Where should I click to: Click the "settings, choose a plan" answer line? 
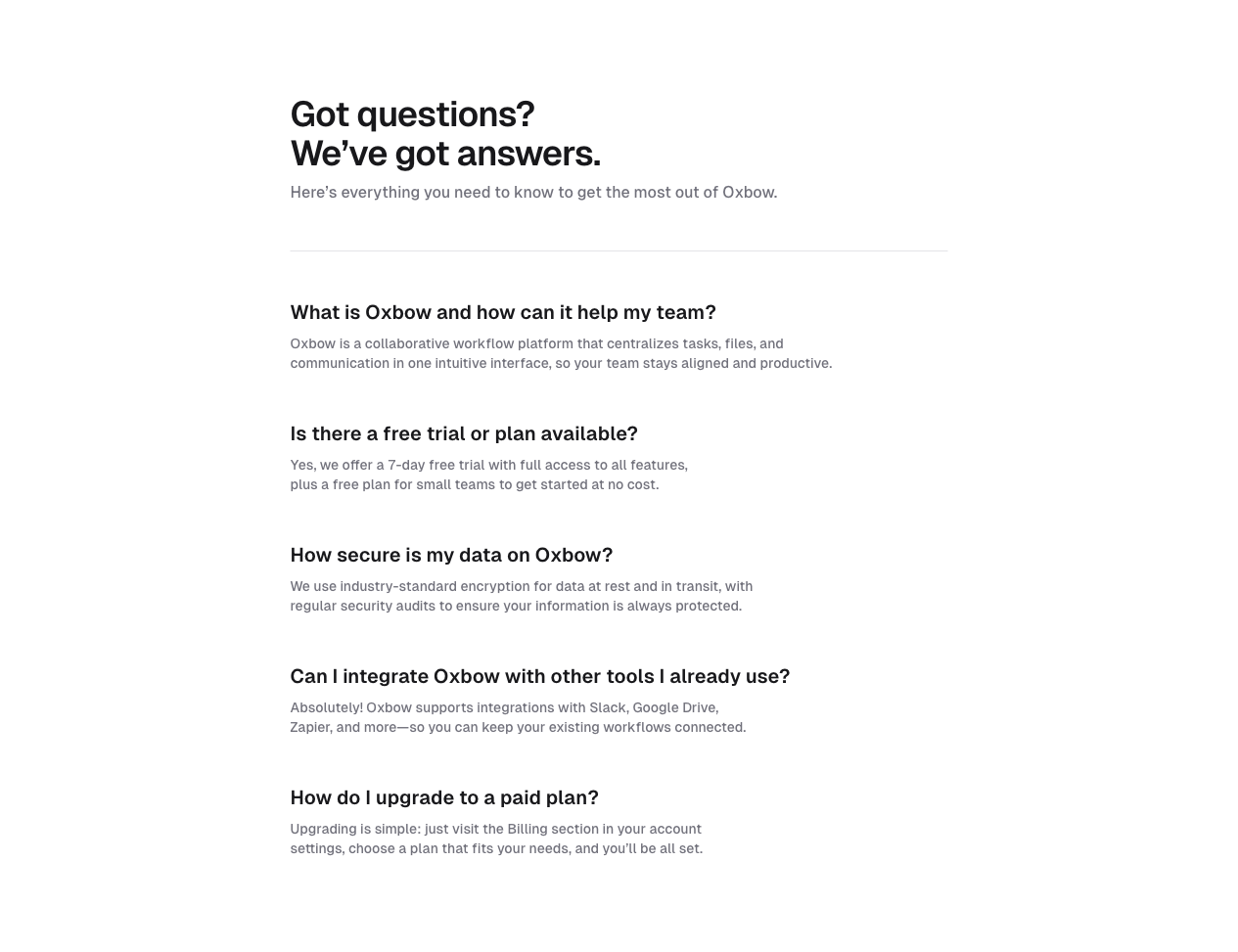(x=495, y=848)
